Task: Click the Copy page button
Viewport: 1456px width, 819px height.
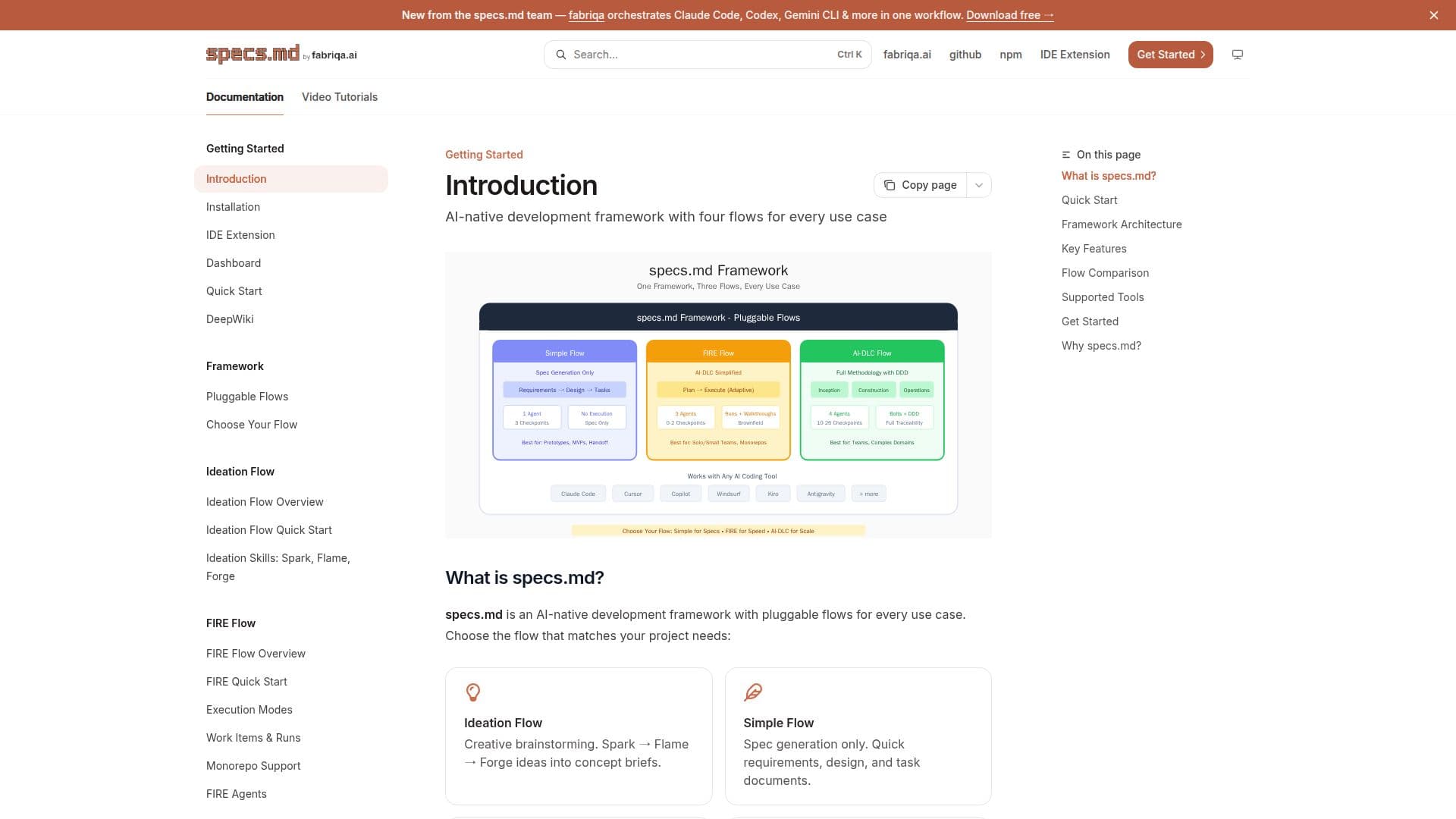Action: click(x=921, y=185)
